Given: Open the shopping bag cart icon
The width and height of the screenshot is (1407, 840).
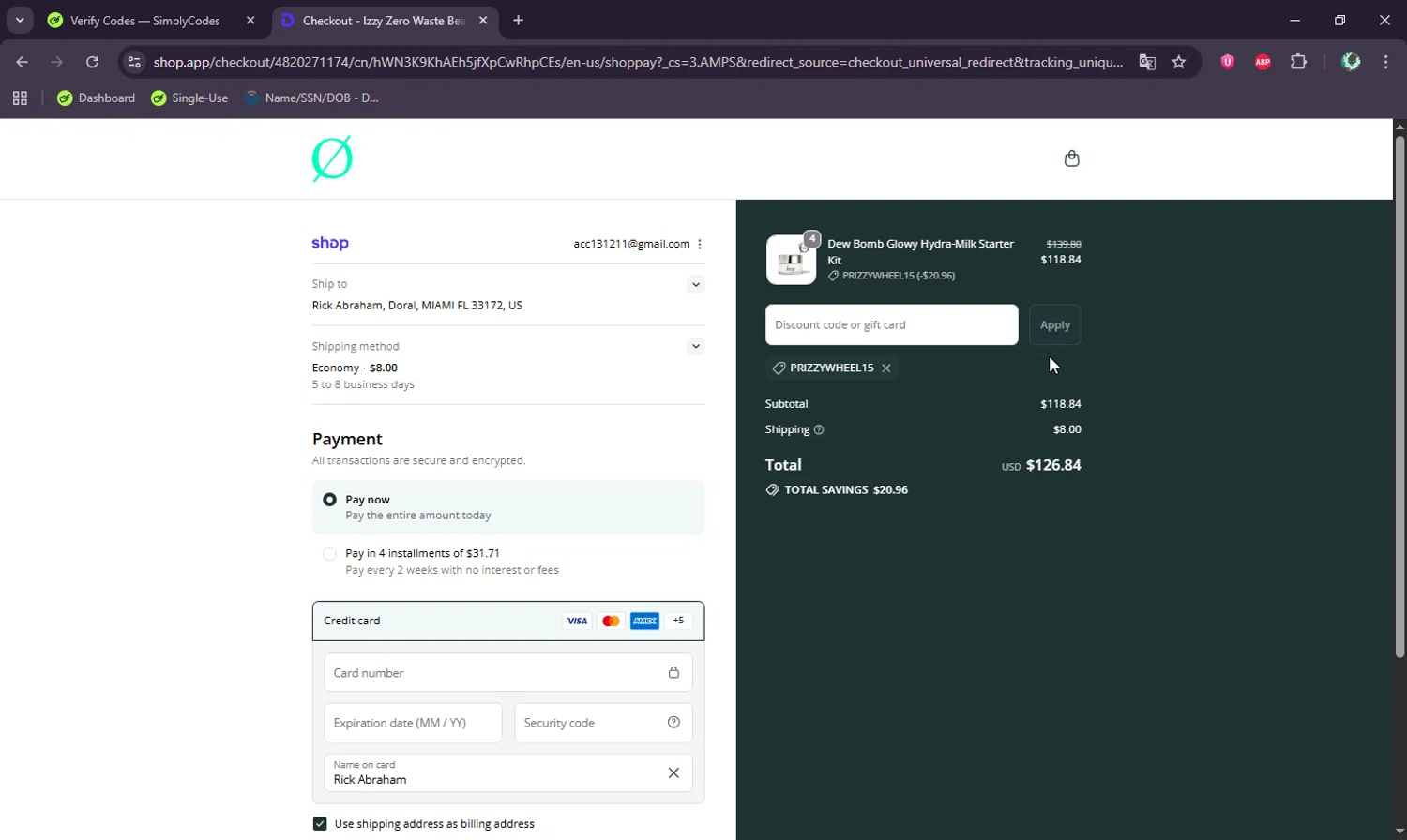Looking at the screenshot, I should tap(1071, 158).
